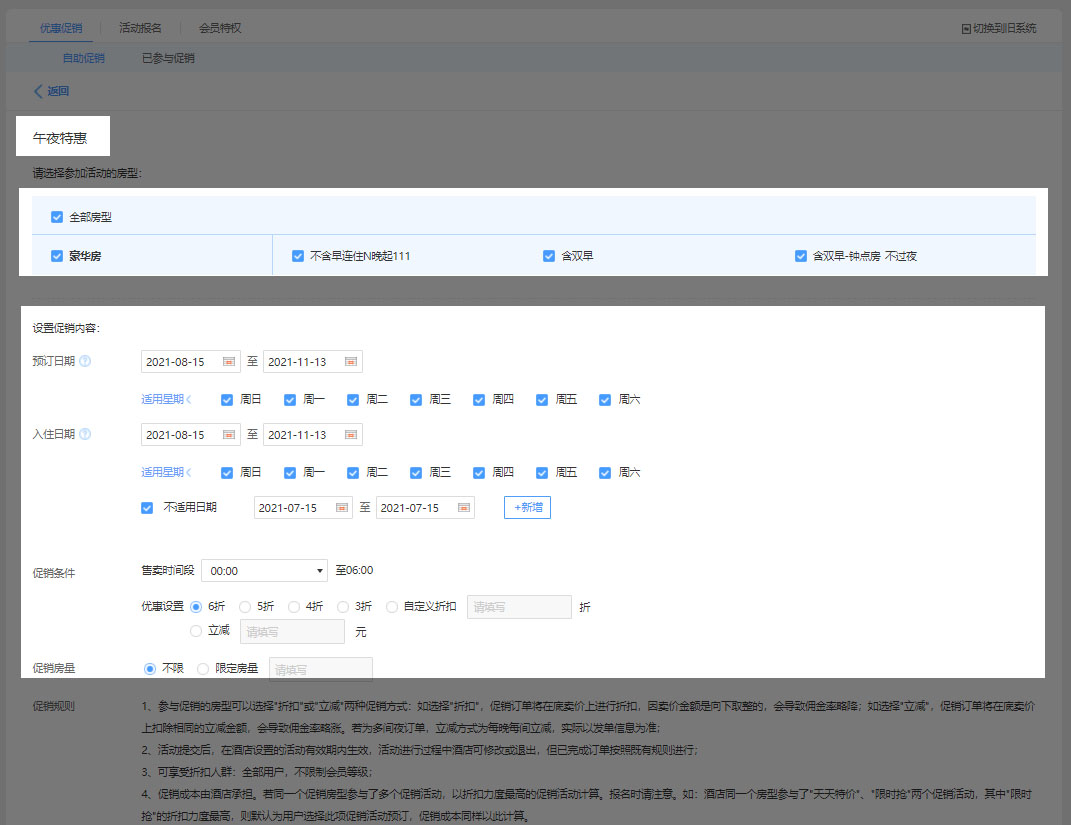This screenshot has width=1071, height=825.
Task: Toggle the 不适用日期 checkbox
Action: [x=147, y=508]
